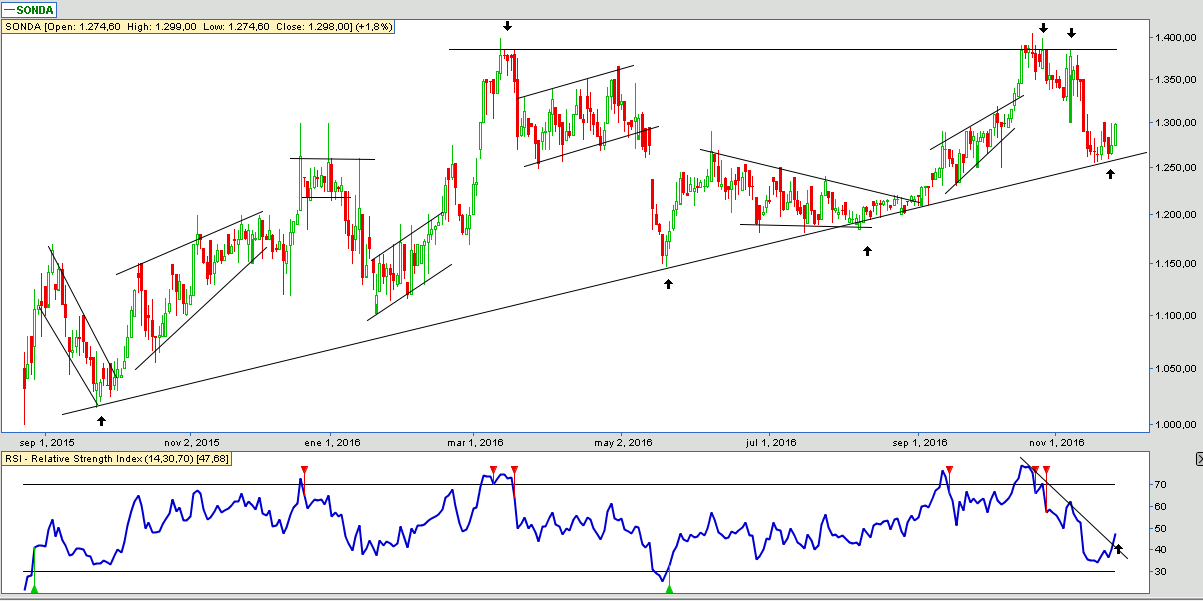Click the up arrow below the May 2016 low
Viewport: 1203px width, 601px height.
[669, 284]
